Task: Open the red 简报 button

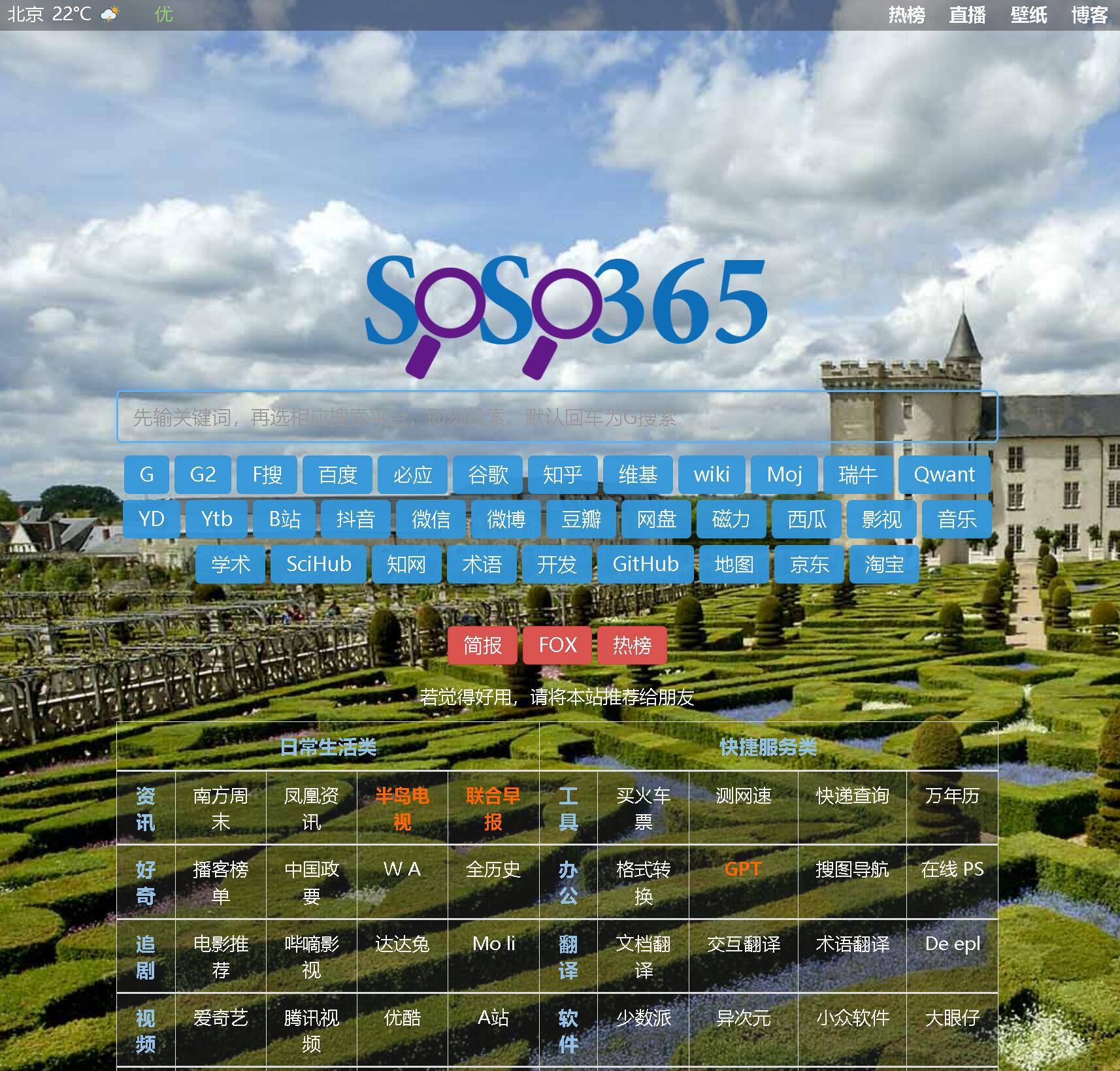Action: click(482, 645)
